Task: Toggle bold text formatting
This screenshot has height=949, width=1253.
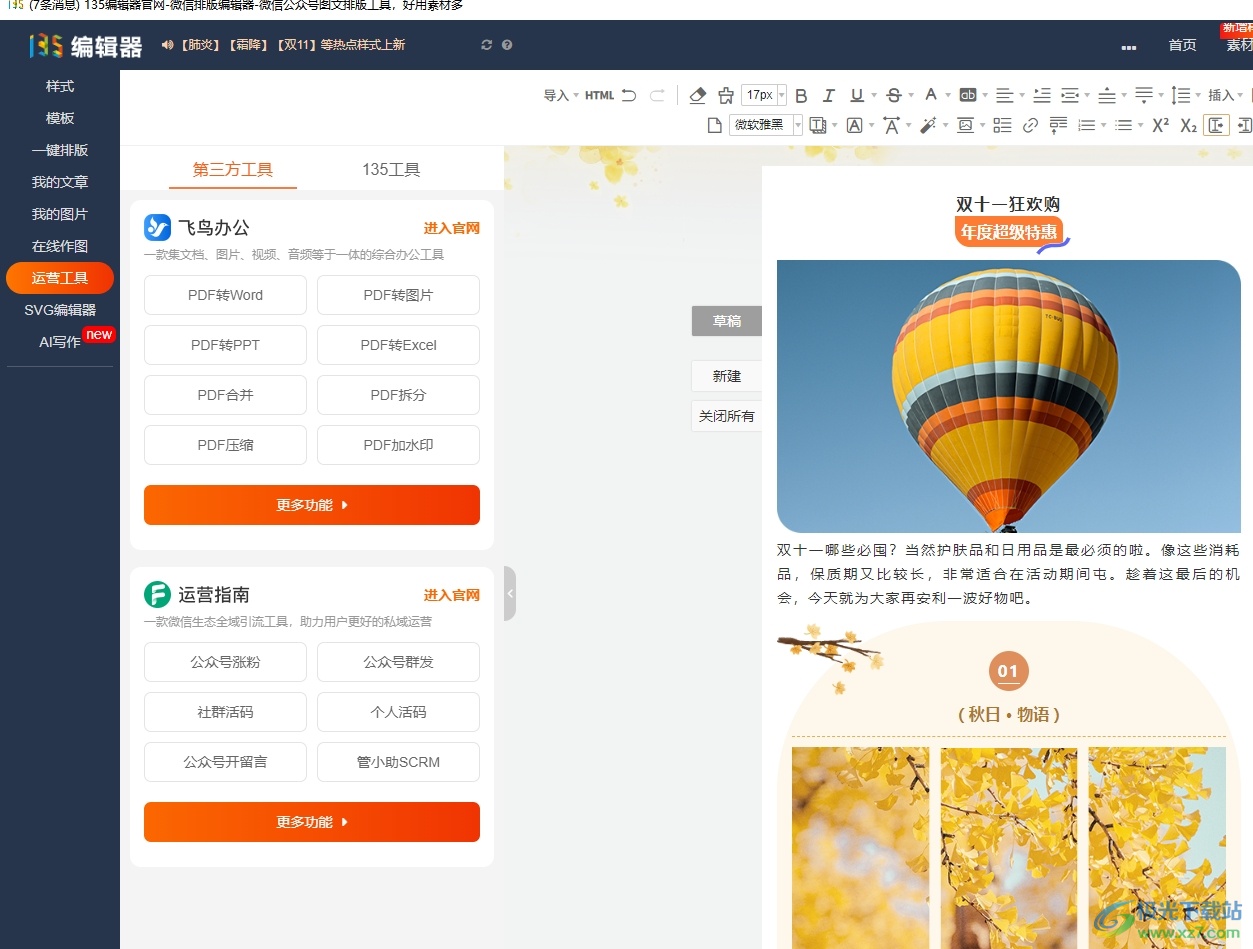Action: 801,95
